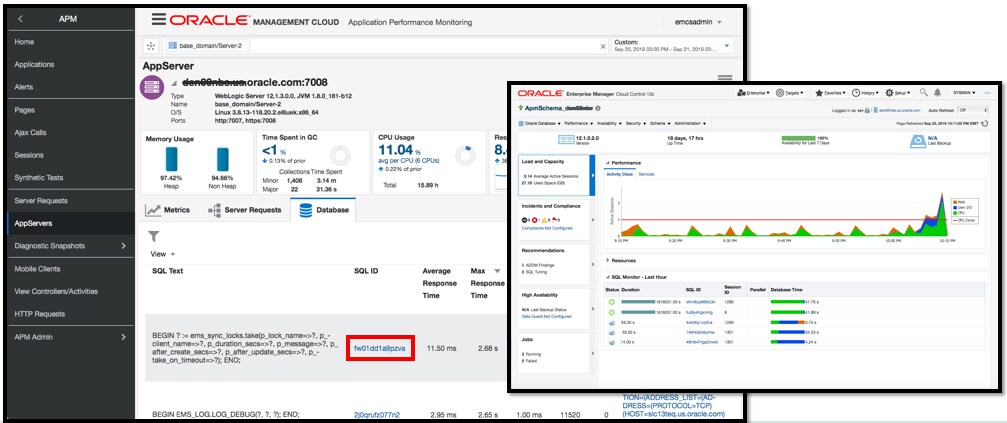The width and height of the screenshot is (1007, 423).
Task: Click the Heap memory usage cylinder
Action: 171,159
